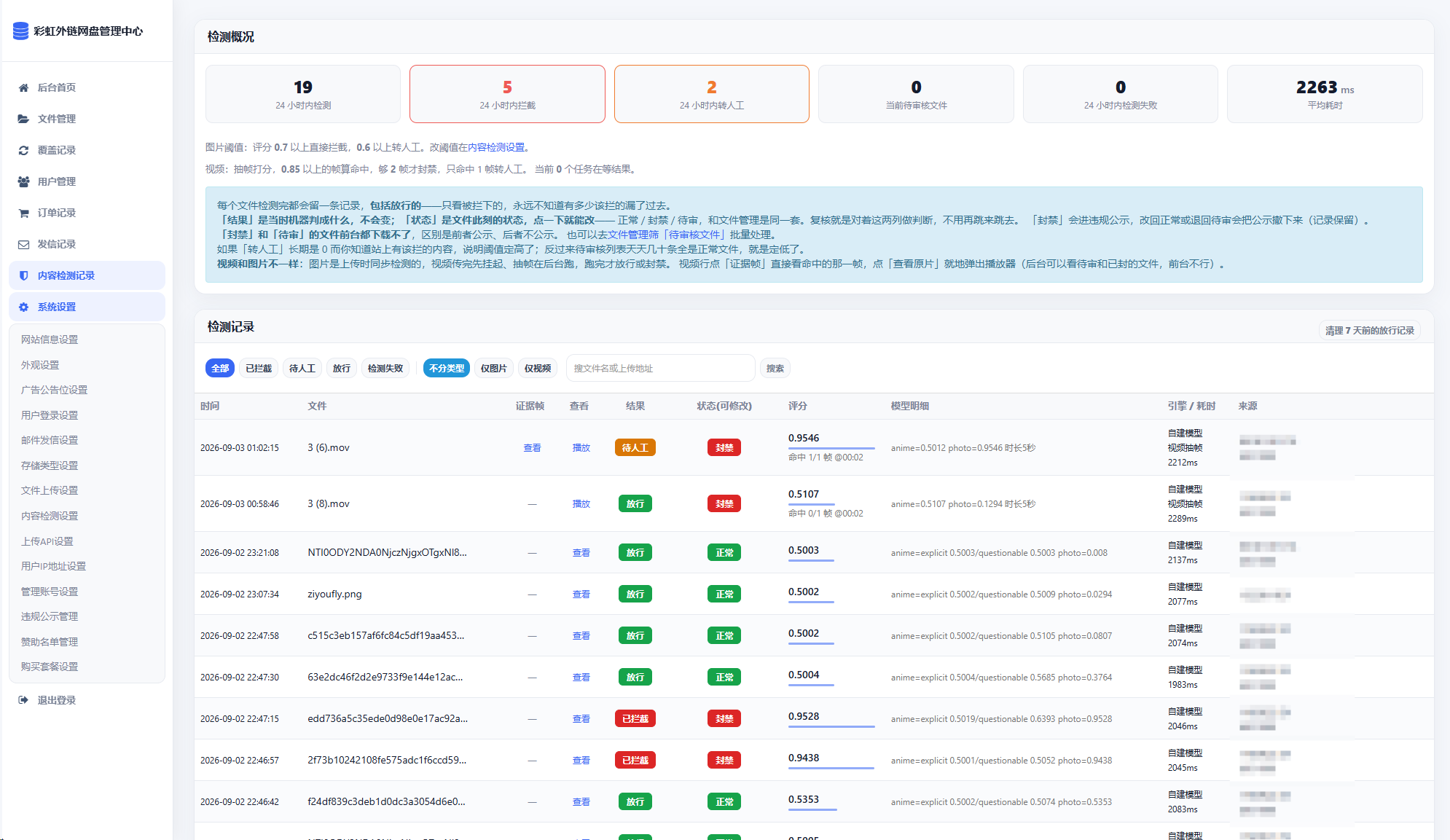Click the 覆盖记录 refresh icon
The height and width of the screenshot is (840, 1450).
pyautogui.click(x=23, y=150)
